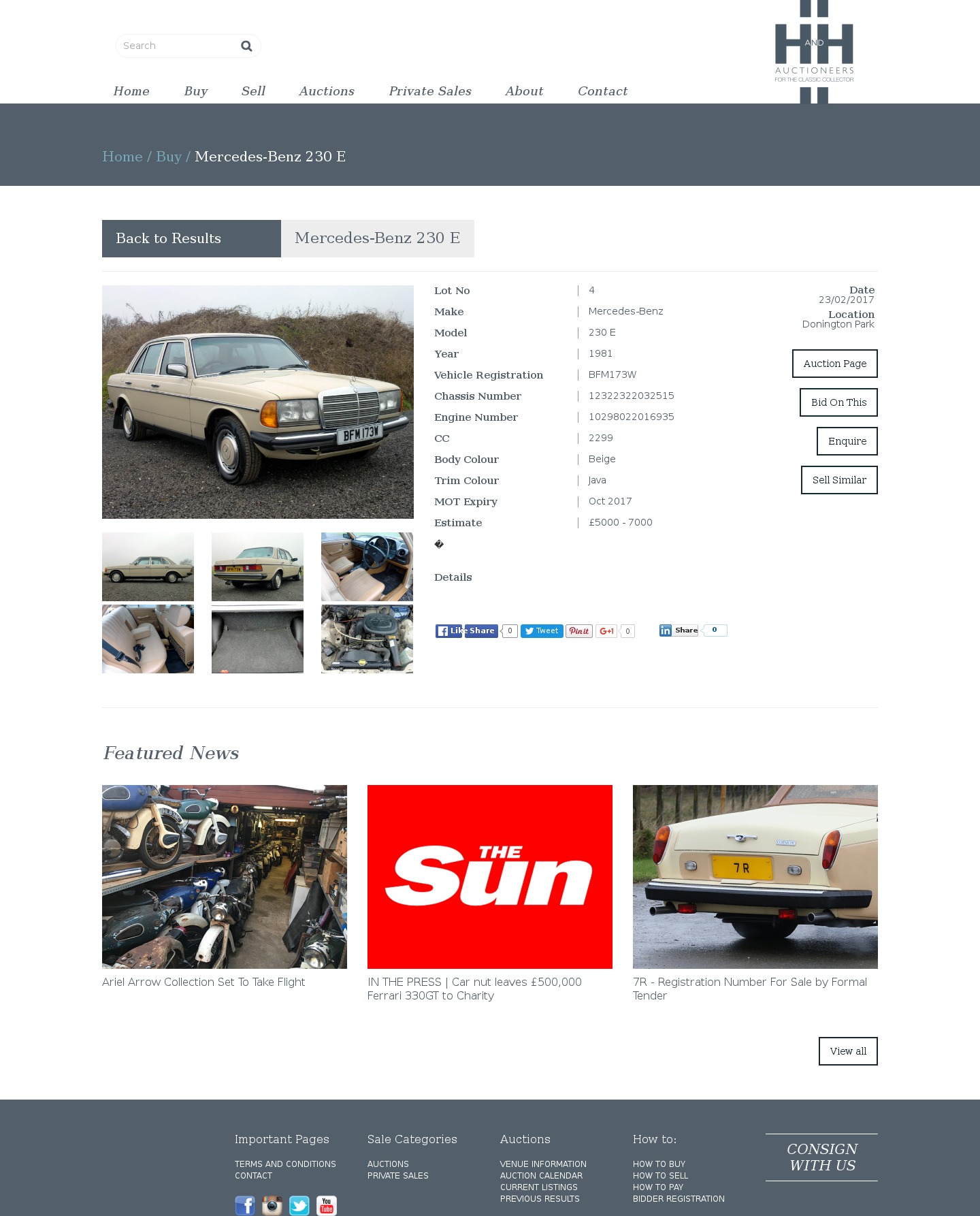
Task: Open PRIVATE SALES footer link
Action: tap(398, 1176)
